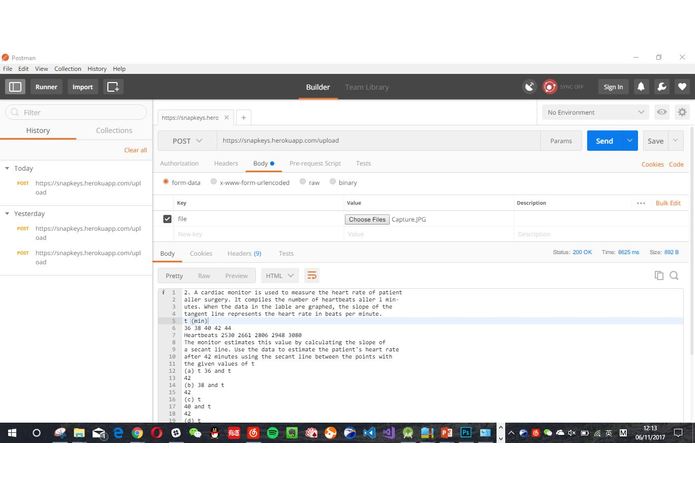Open Opera browser from taskbar
Image resolution: width=695 pixels, height=494 pixels.
(156, 433)
